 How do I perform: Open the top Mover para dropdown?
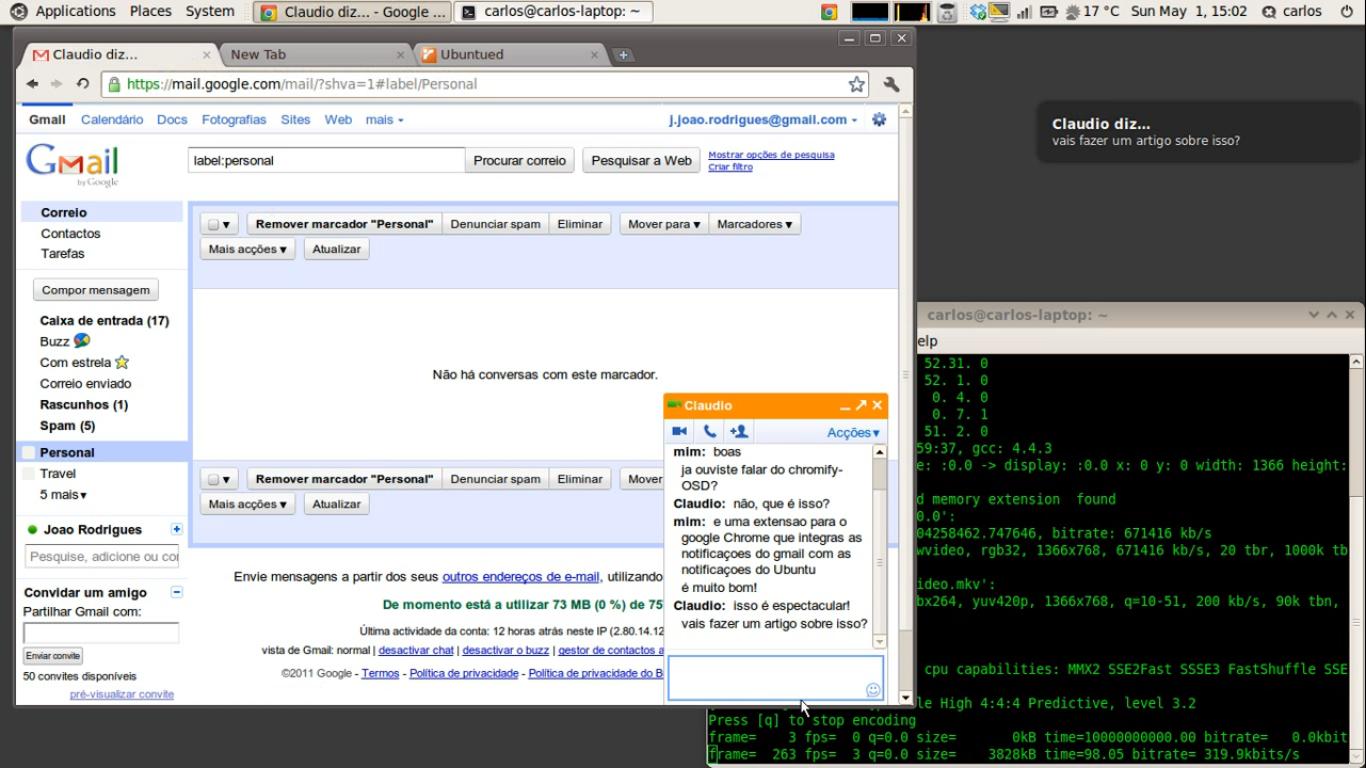[664, 224]
